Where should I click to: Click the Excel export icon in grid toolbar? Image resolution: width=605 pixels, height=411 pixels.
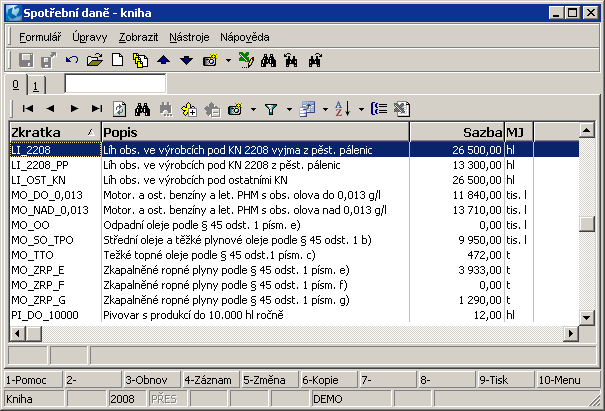(x=402, y=109)
